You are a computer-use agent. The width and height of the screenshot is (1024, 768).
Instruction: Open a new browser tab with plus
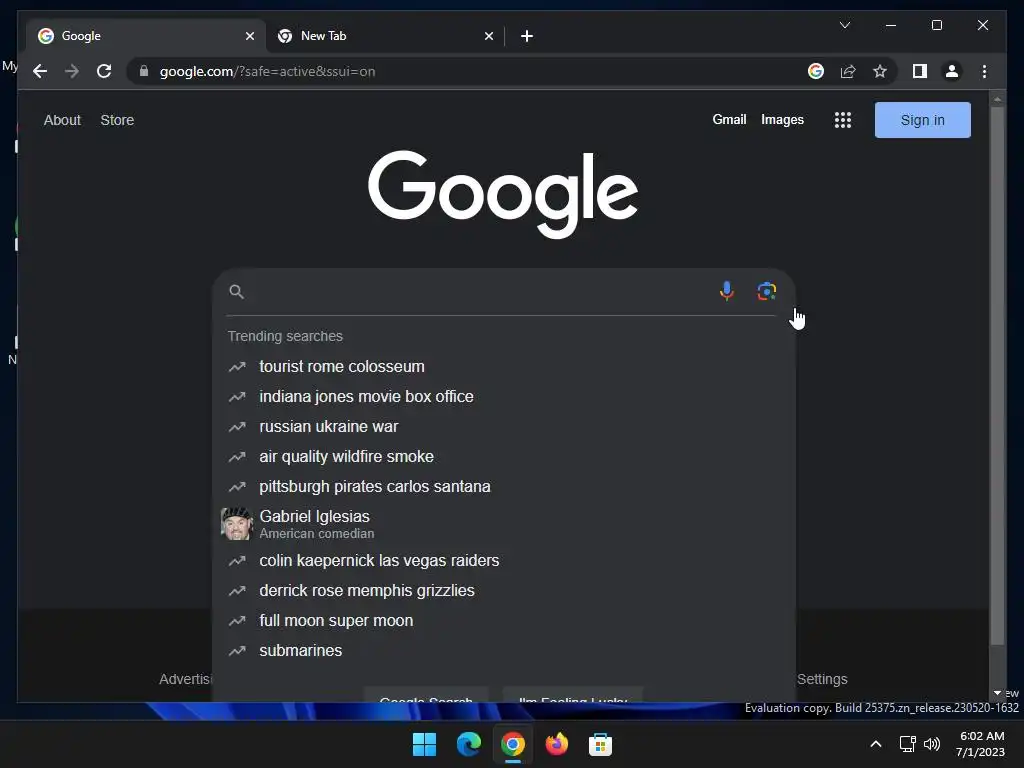(x=526, y=36)
